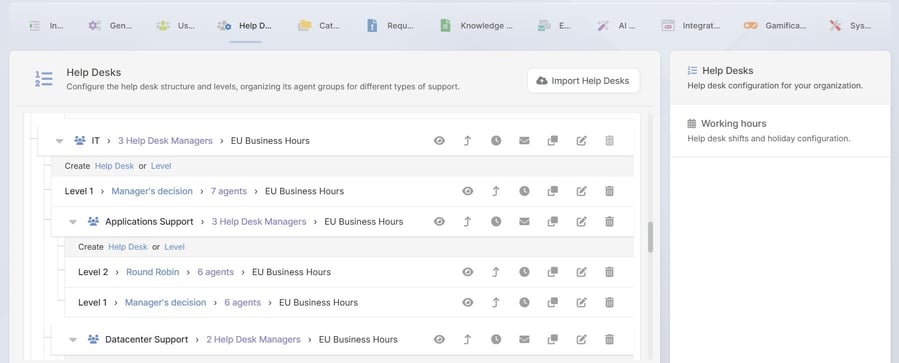Click the upward arrow icon in Applications Support row
This screenshot has height=363, width=899.
point(467,221)
